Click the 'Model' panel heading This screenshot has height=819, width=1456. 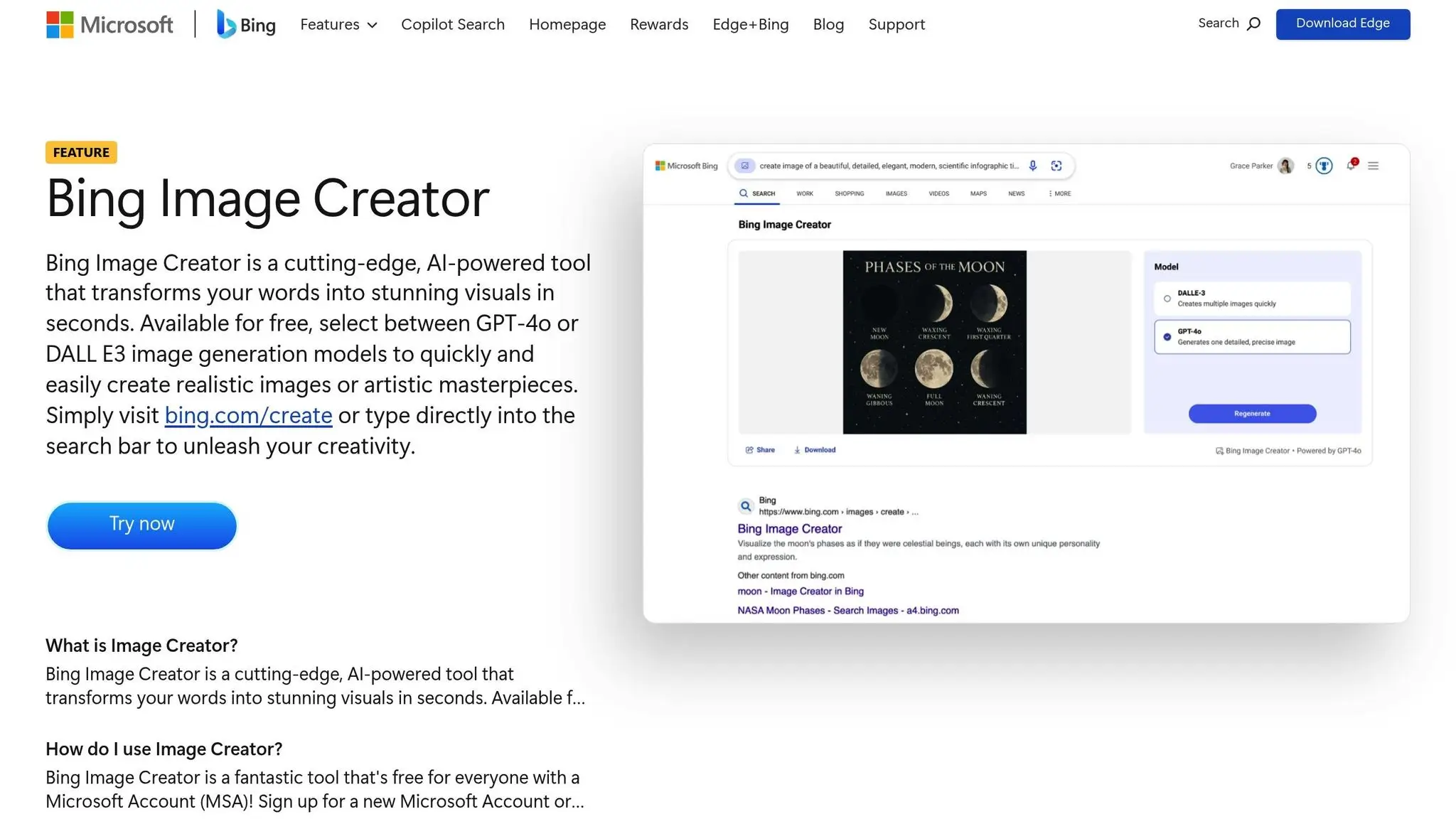(1166, 267)
